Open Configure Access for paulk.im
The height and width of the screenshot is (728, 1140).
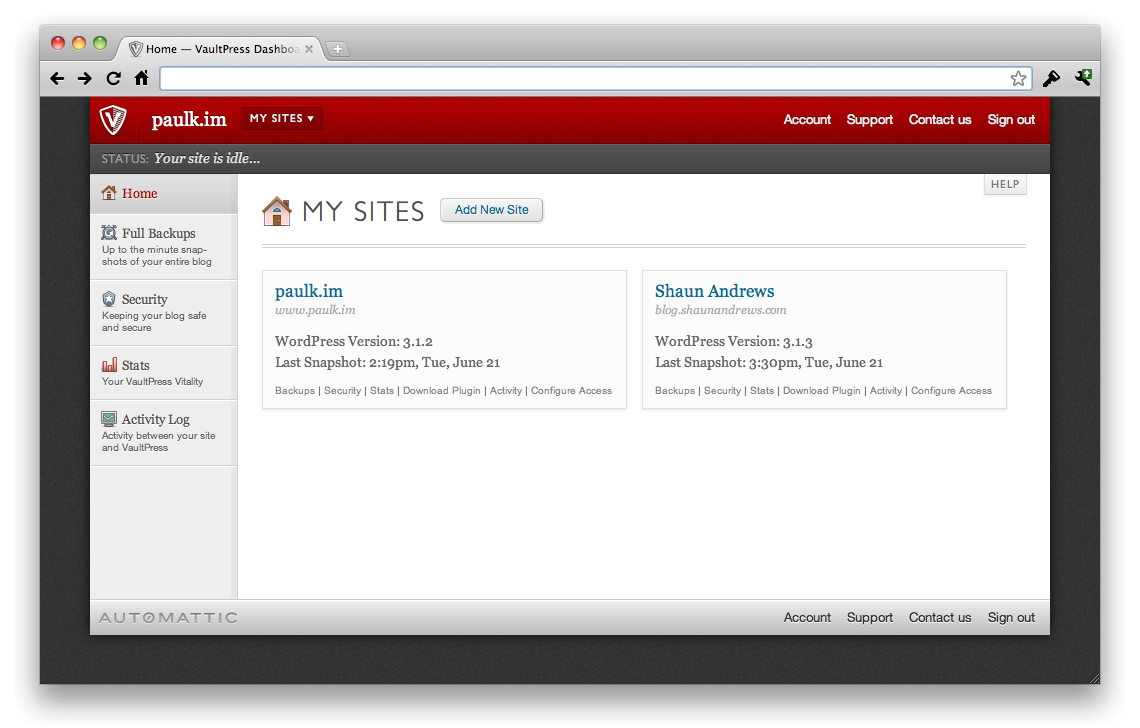[571, 391]
